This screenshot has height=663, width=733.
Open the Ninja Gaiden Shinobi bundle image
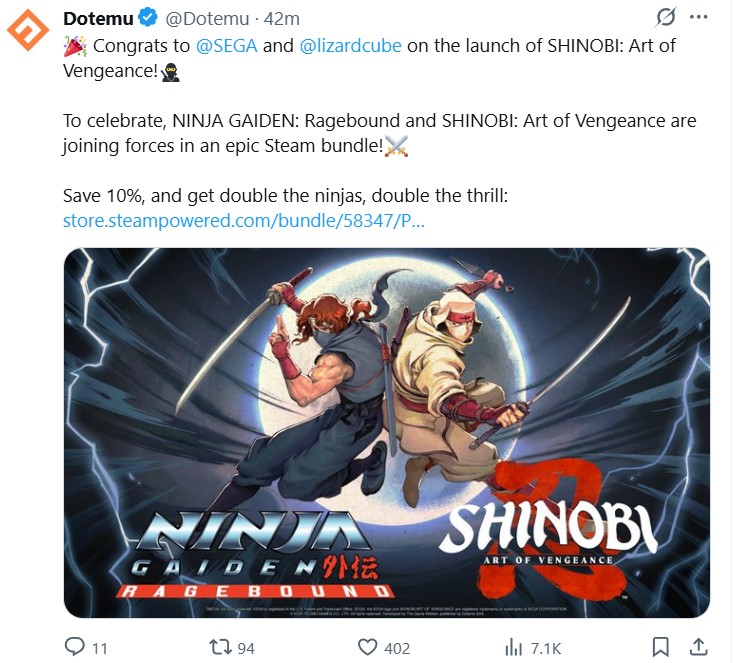click(x=387, y=432)
